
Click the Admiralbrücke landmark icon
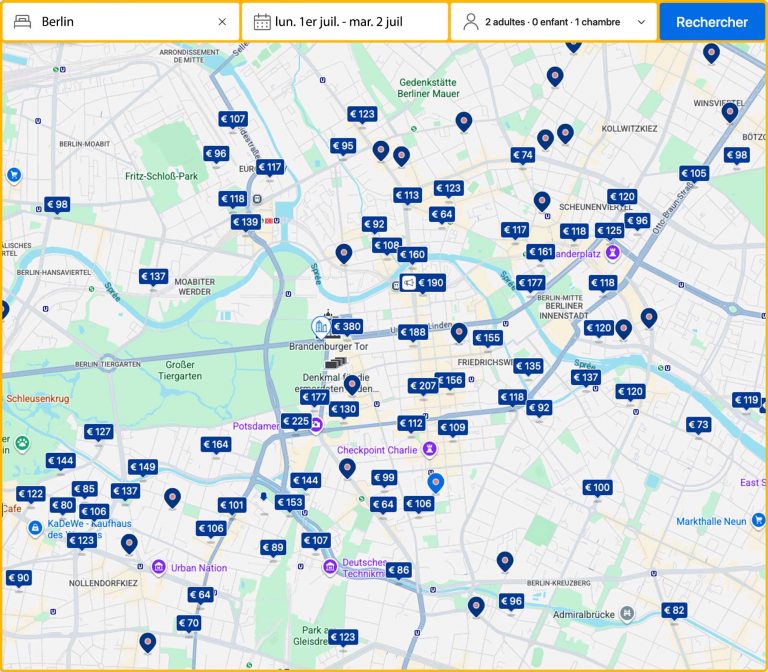point(626,612)
